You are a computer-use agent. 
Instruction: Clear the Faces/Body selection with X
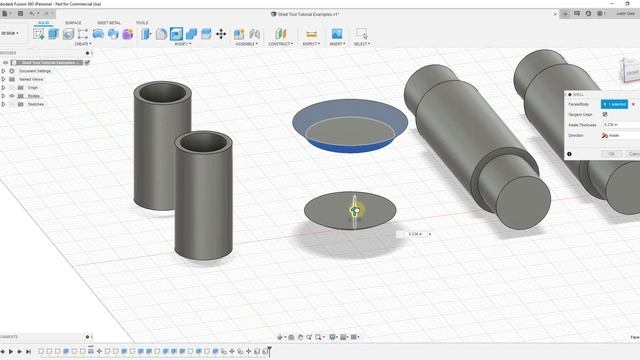tap(633, 104)
